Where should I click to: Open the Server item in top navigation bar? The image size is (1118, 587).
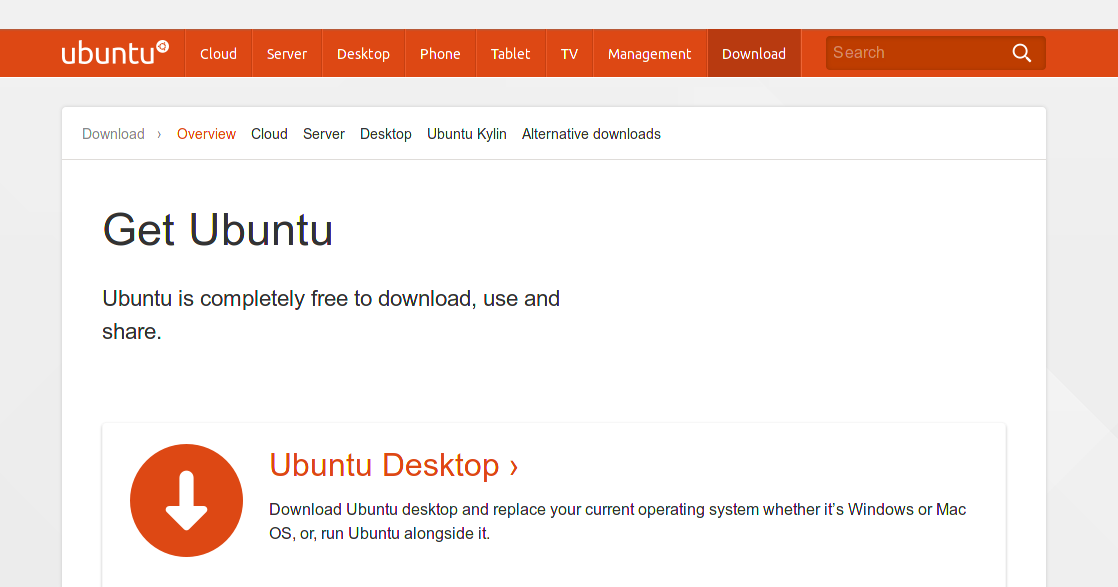tap(287, 53)
